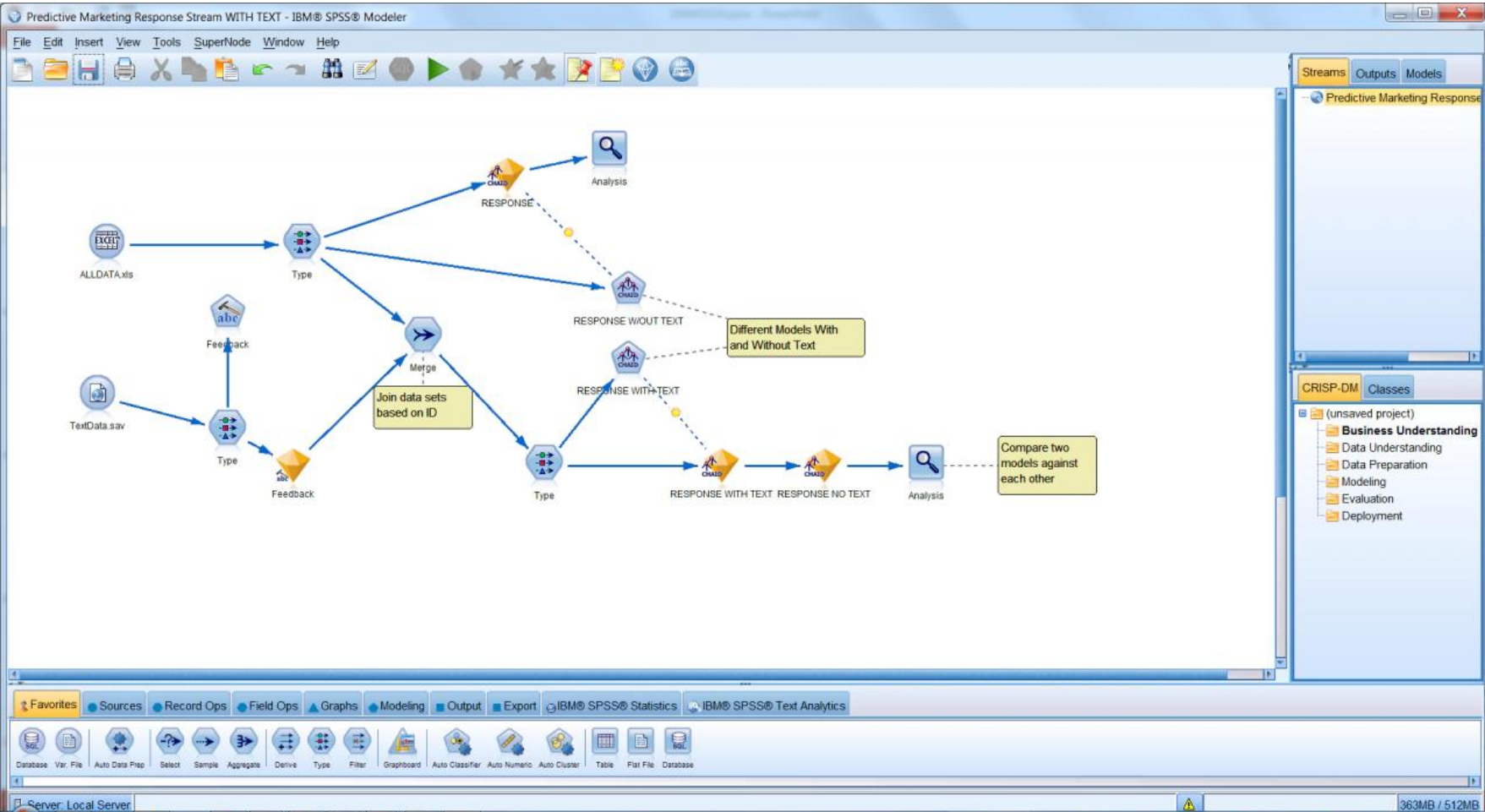The width and height of the screenshot is (1485, 812).
Task: Open a stream with the folder icon
Action: [56, 69]
